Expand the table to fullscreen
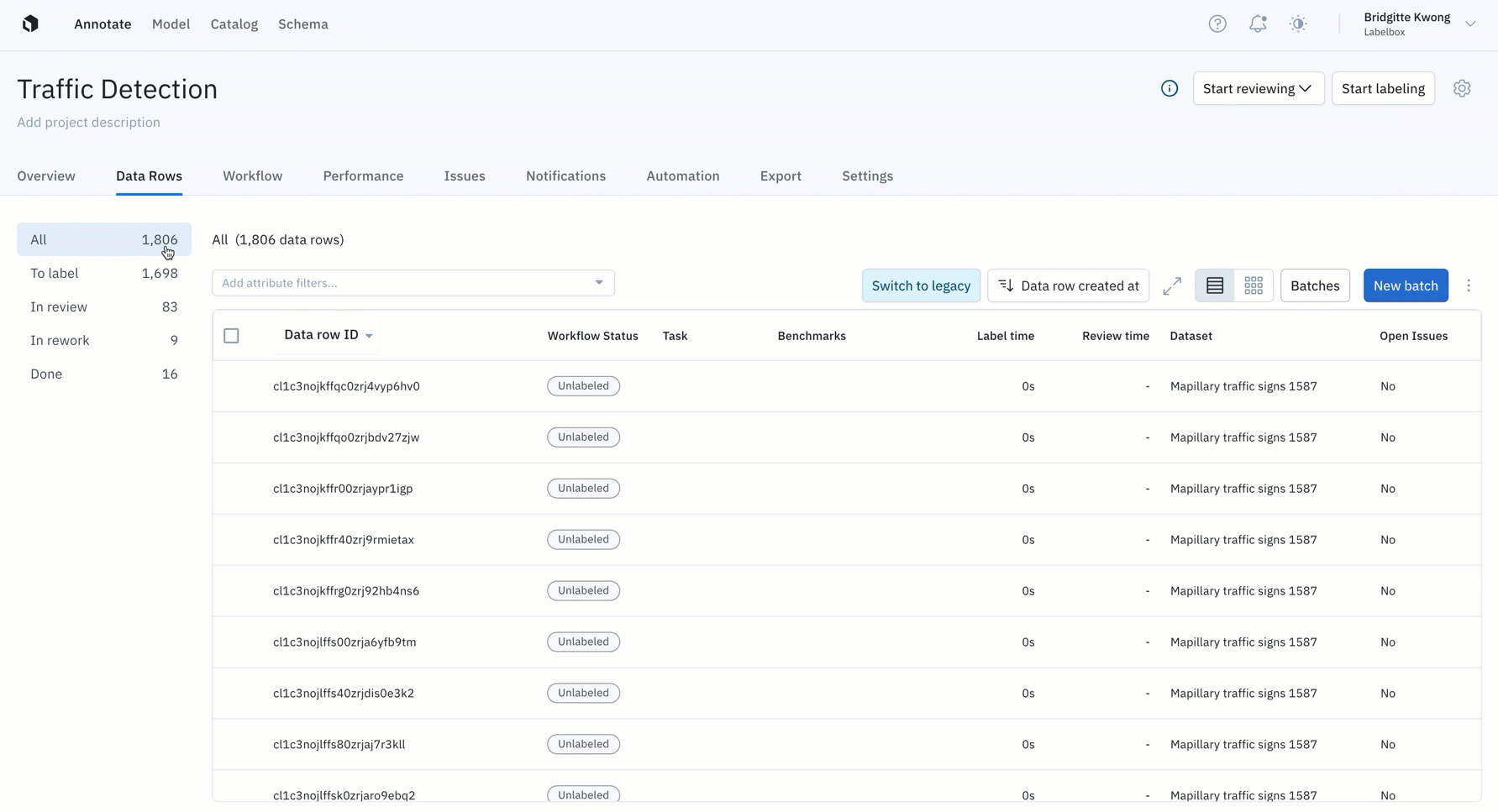The width and height of the screenshot is (1498, 812). 1172,286
